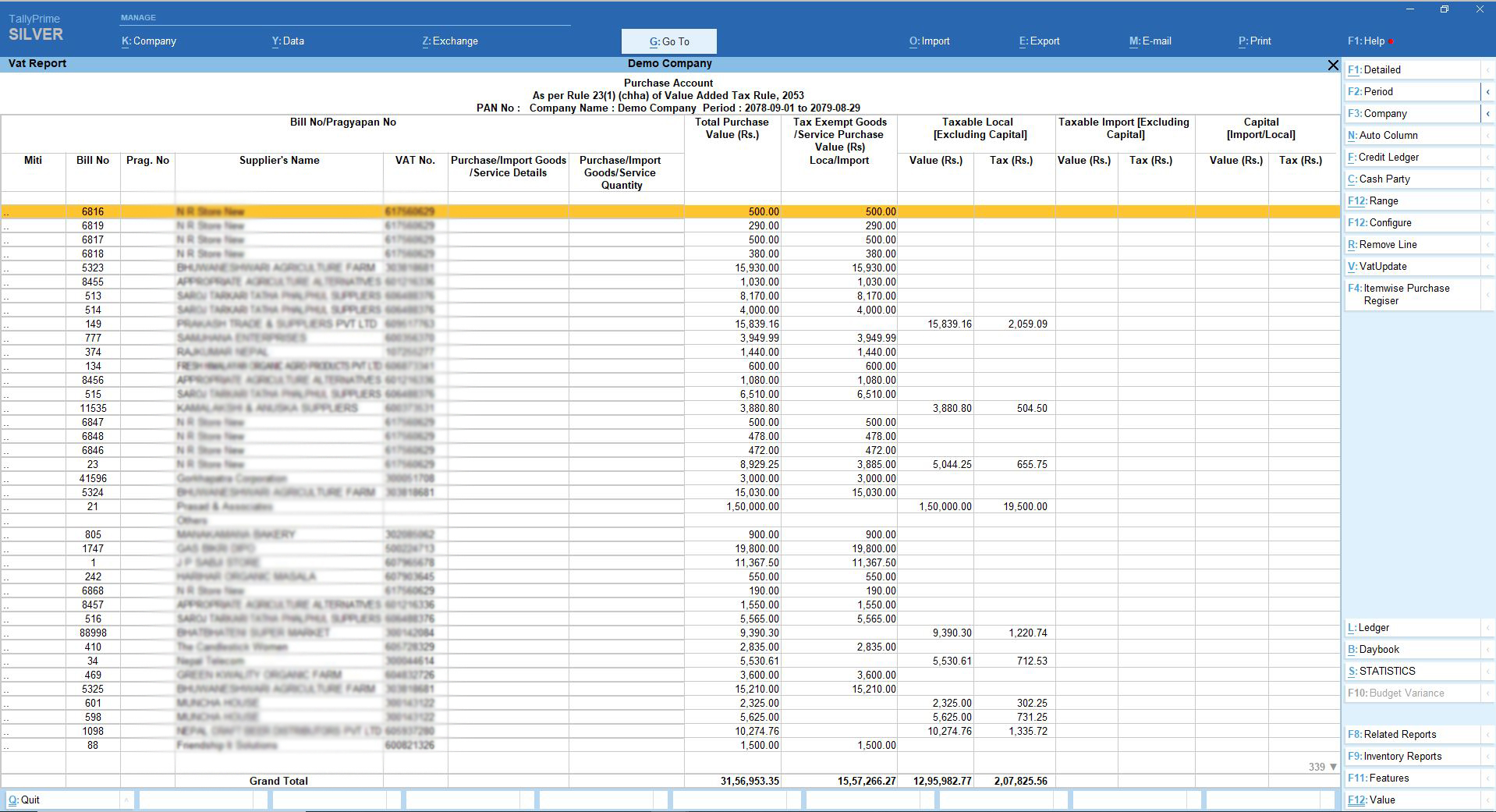Open F4: Itemwise Purchase Register
This screenshot has width=1496, height=812.
(x=1412, y=294)
